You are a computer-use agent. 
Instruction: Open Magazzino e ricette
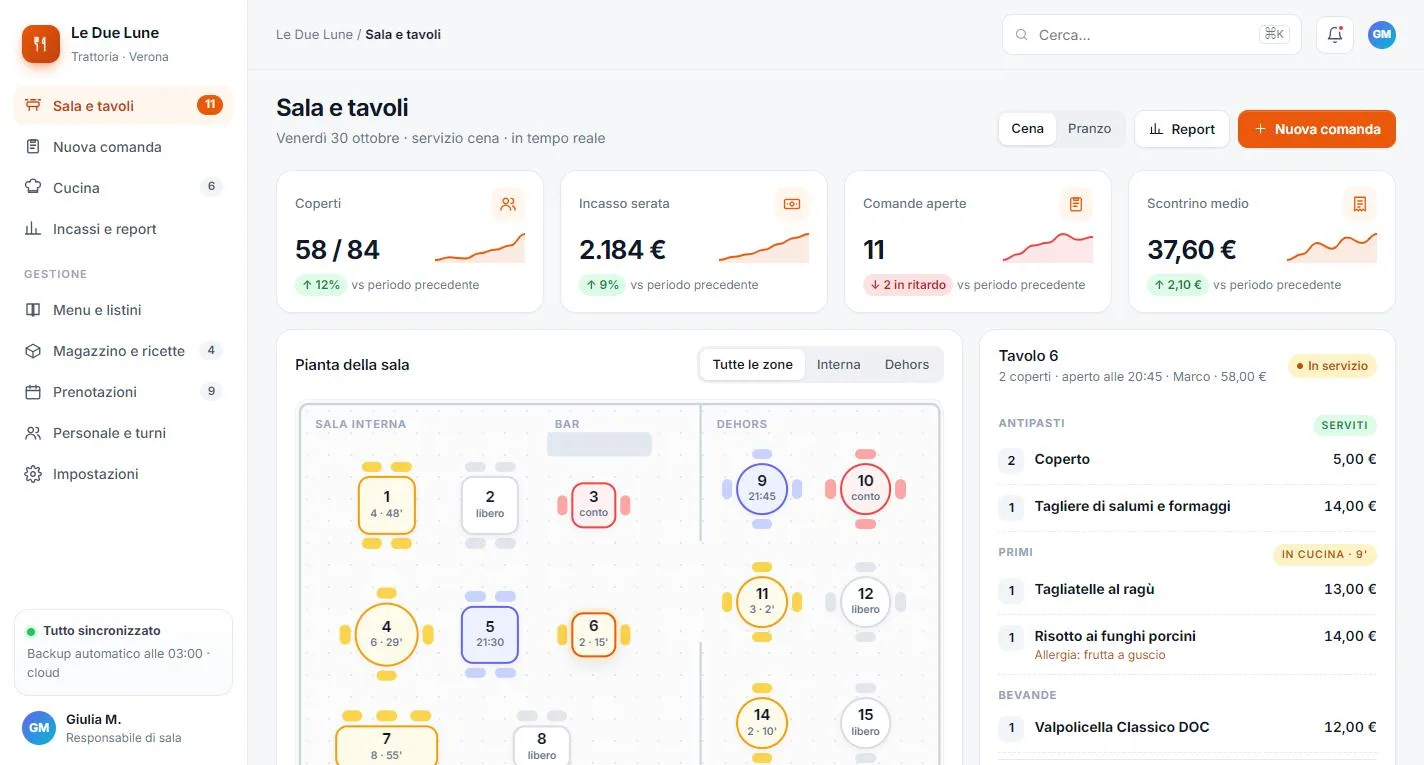[x=123, y=351]
